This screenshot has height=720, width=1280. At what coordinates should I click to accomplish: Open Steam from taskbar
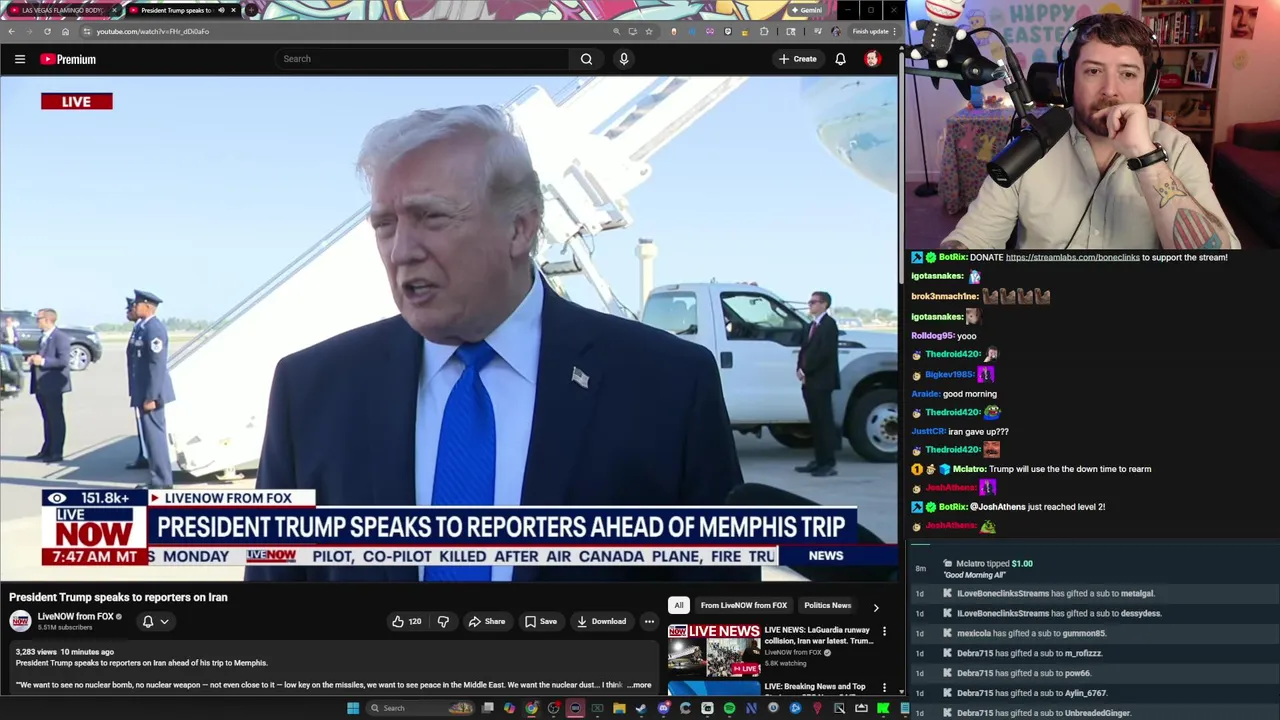[x=640, y=708]
